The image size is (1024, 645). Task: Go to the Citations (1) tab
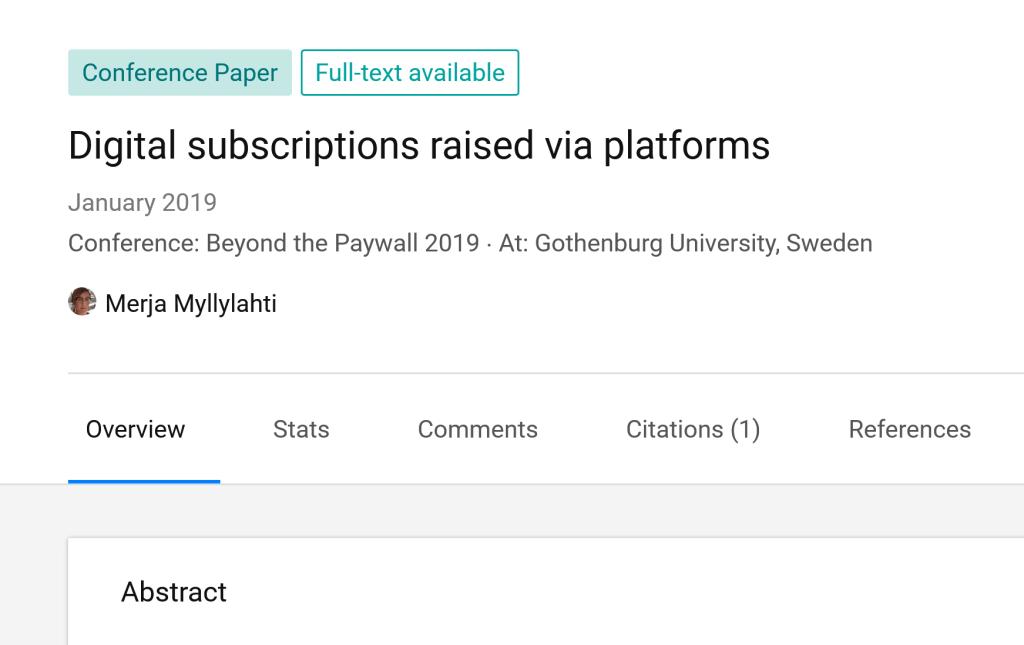[693, 430]
